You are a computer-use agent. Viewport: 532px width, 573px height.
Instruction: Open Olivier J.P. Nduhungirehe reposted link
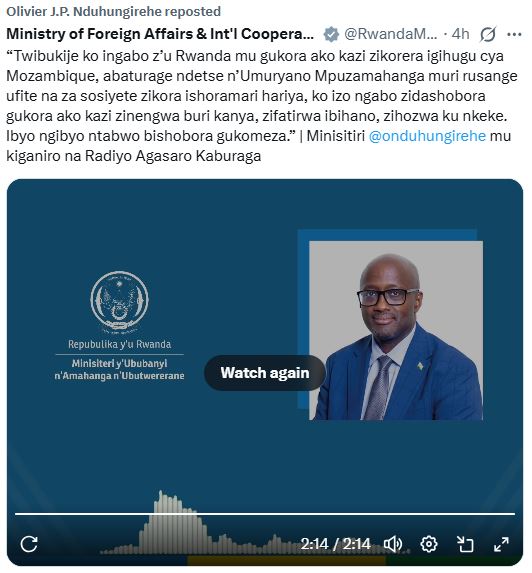tap(113, 11)
